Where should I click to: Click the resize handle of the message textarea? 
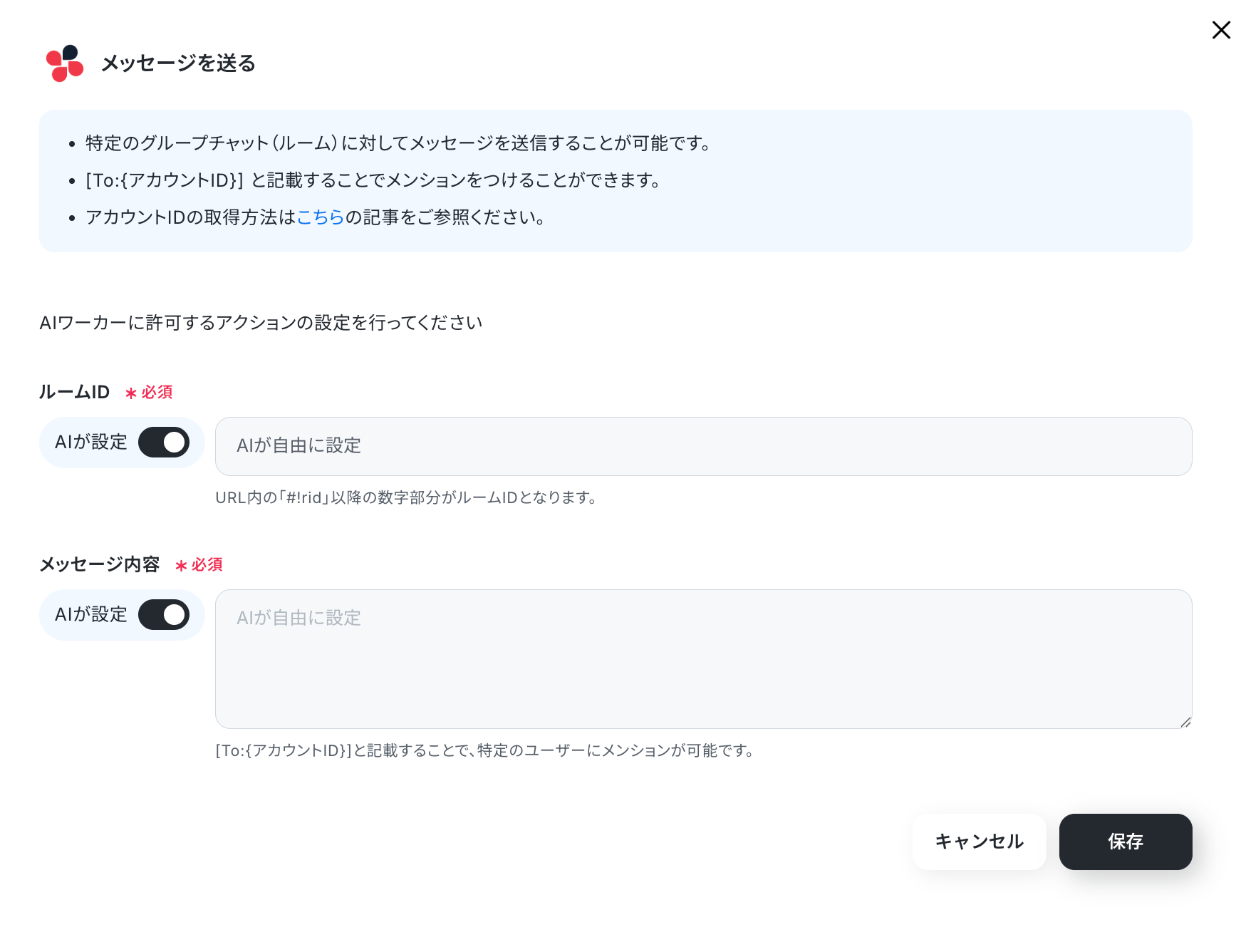[x=1185, y=722]
